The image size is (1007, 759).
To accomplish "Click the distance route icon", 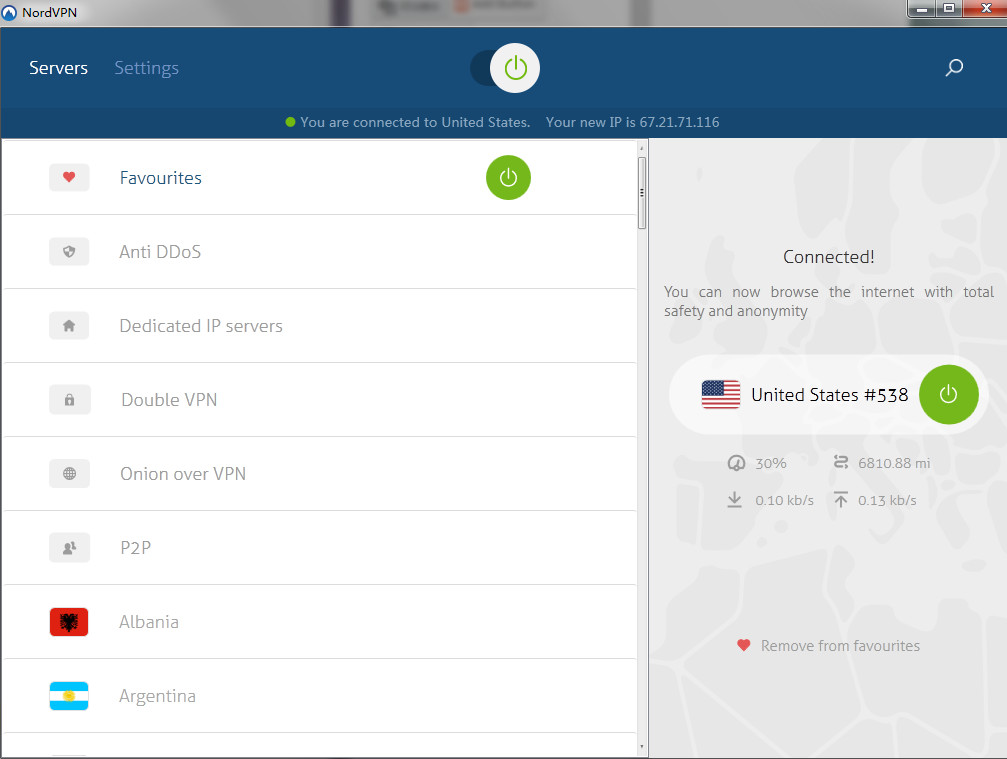I will 841,462.
